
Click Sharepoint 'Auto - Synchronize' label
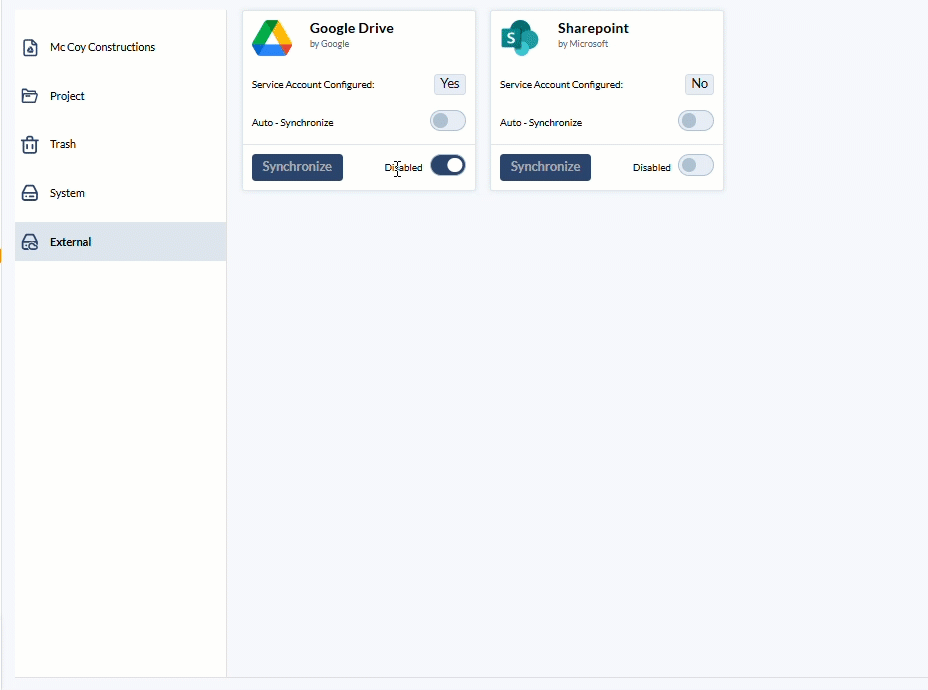541,122
